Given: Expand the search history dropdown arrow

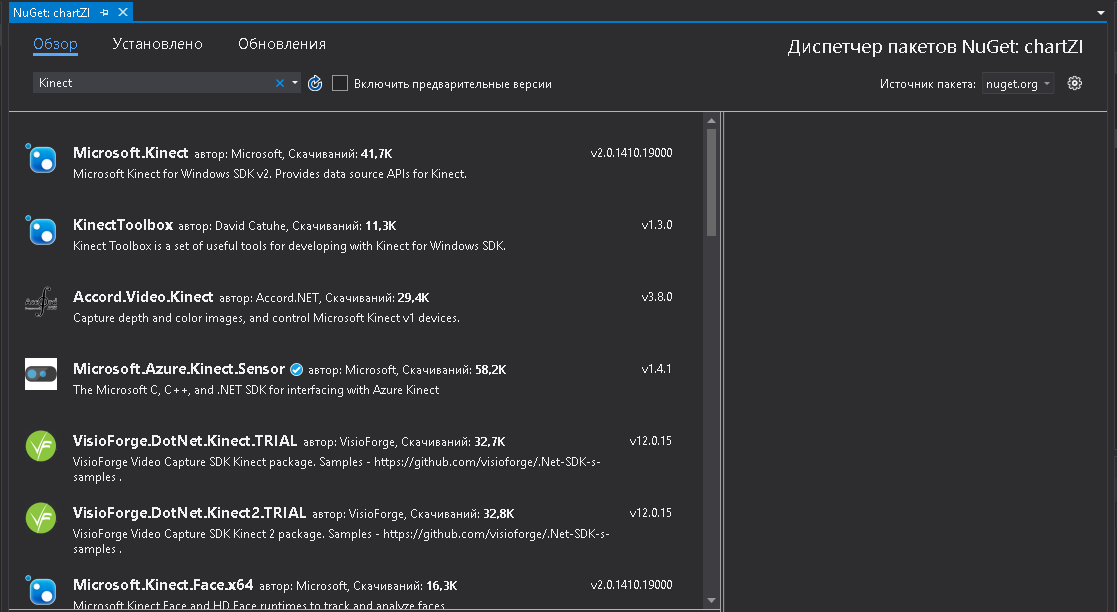Looking at the screenshot, I should tap(295, 83).
